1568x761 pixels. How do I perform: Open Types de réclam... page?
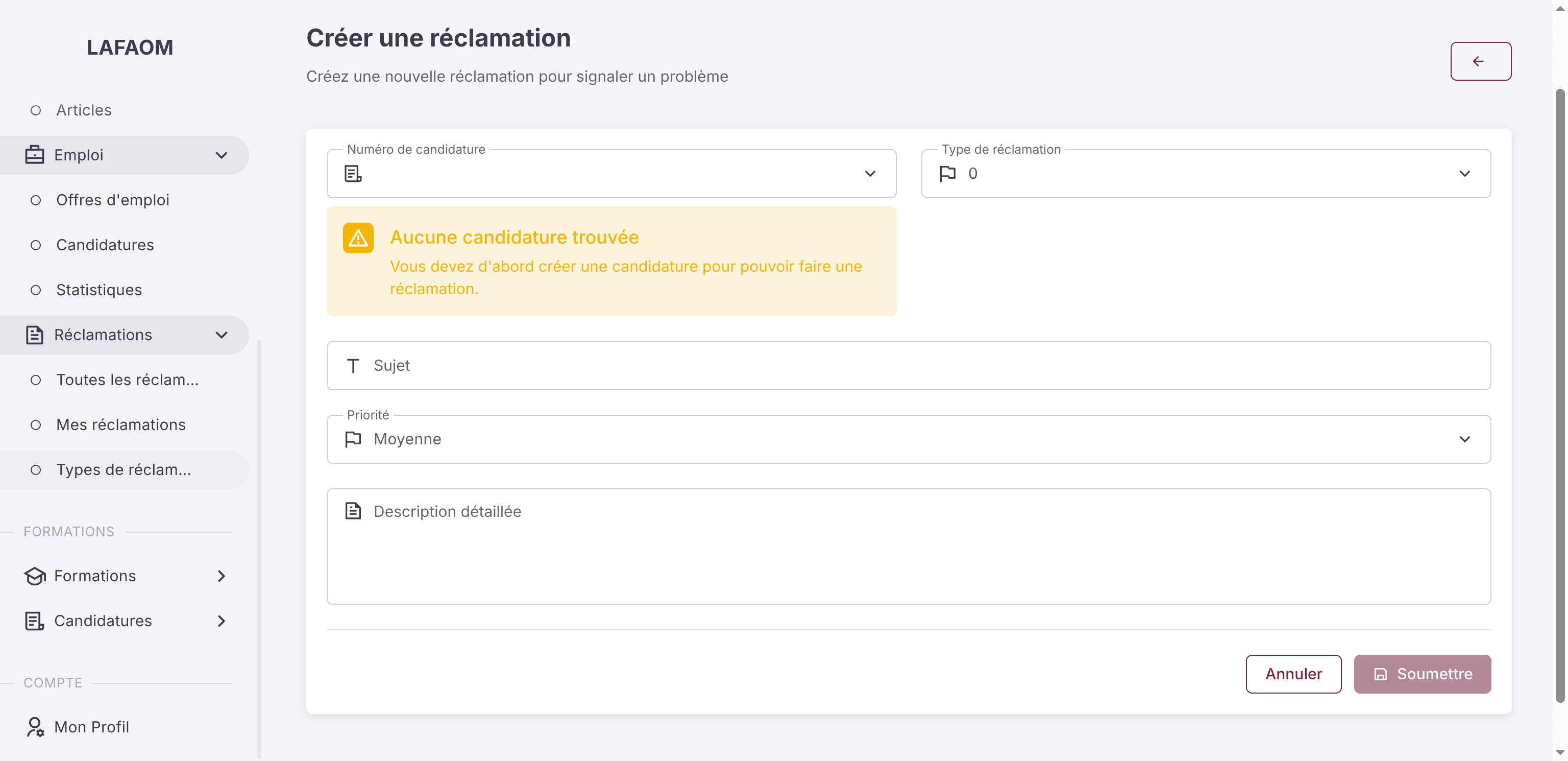click(x=124, y=470)
